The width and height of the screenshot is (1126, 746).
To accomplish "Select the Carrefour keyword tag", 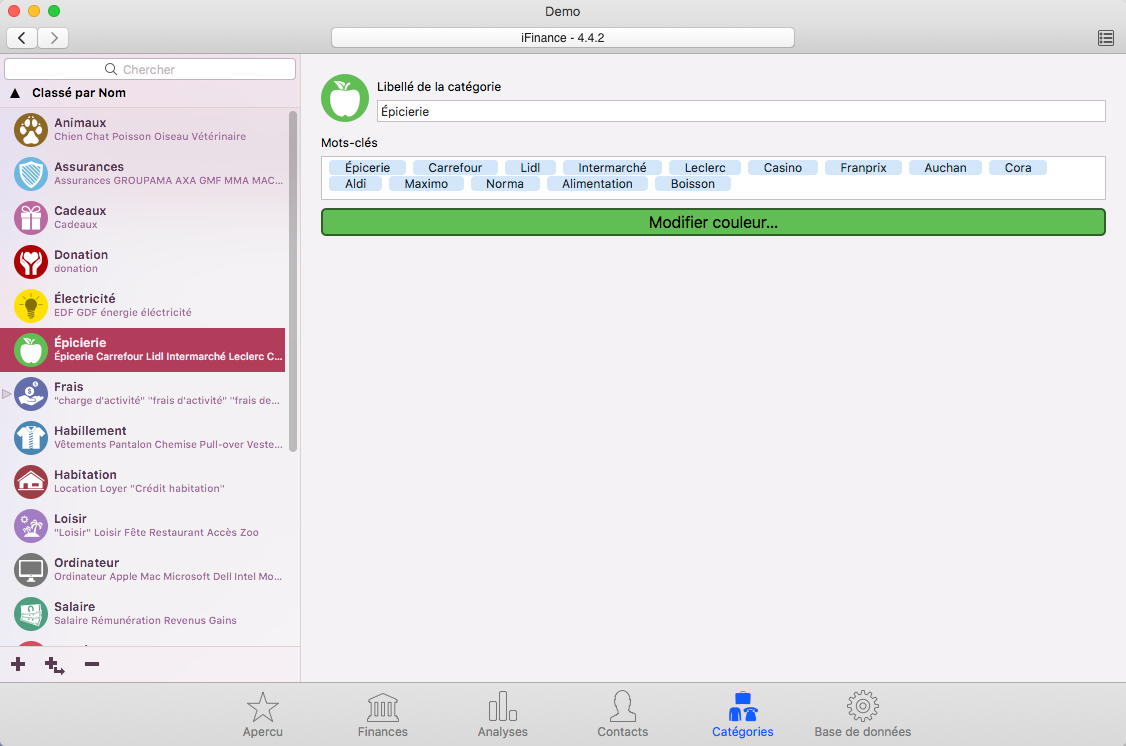I will [455, 167].
